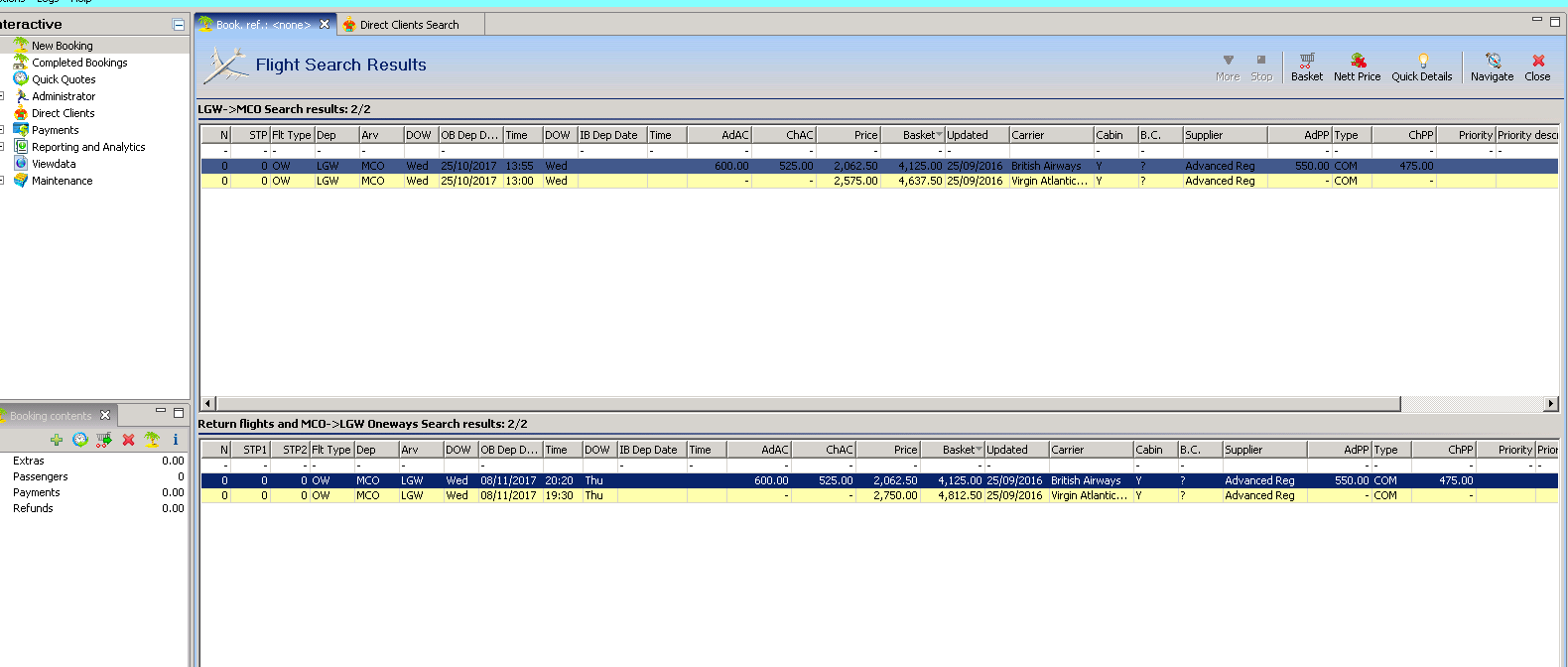Screen dimensions: 1568x667
Task: Select return Virgin Atlantic flight row
Action: point(879,495)
